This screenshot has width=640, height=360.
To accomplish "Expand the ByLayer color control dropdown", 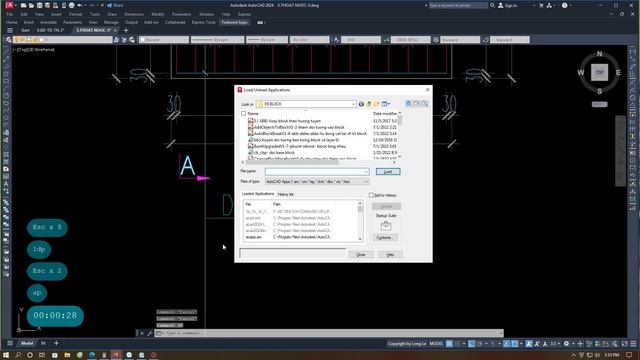I will click(x=164, y=40).
